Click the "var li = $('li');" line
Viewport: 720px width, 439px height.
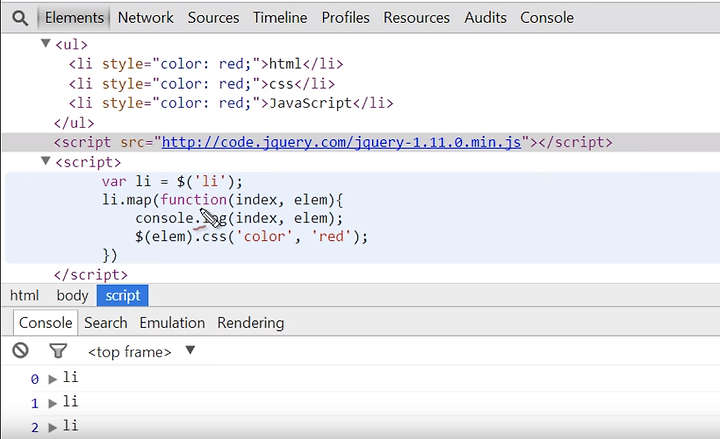coord(172,181)
